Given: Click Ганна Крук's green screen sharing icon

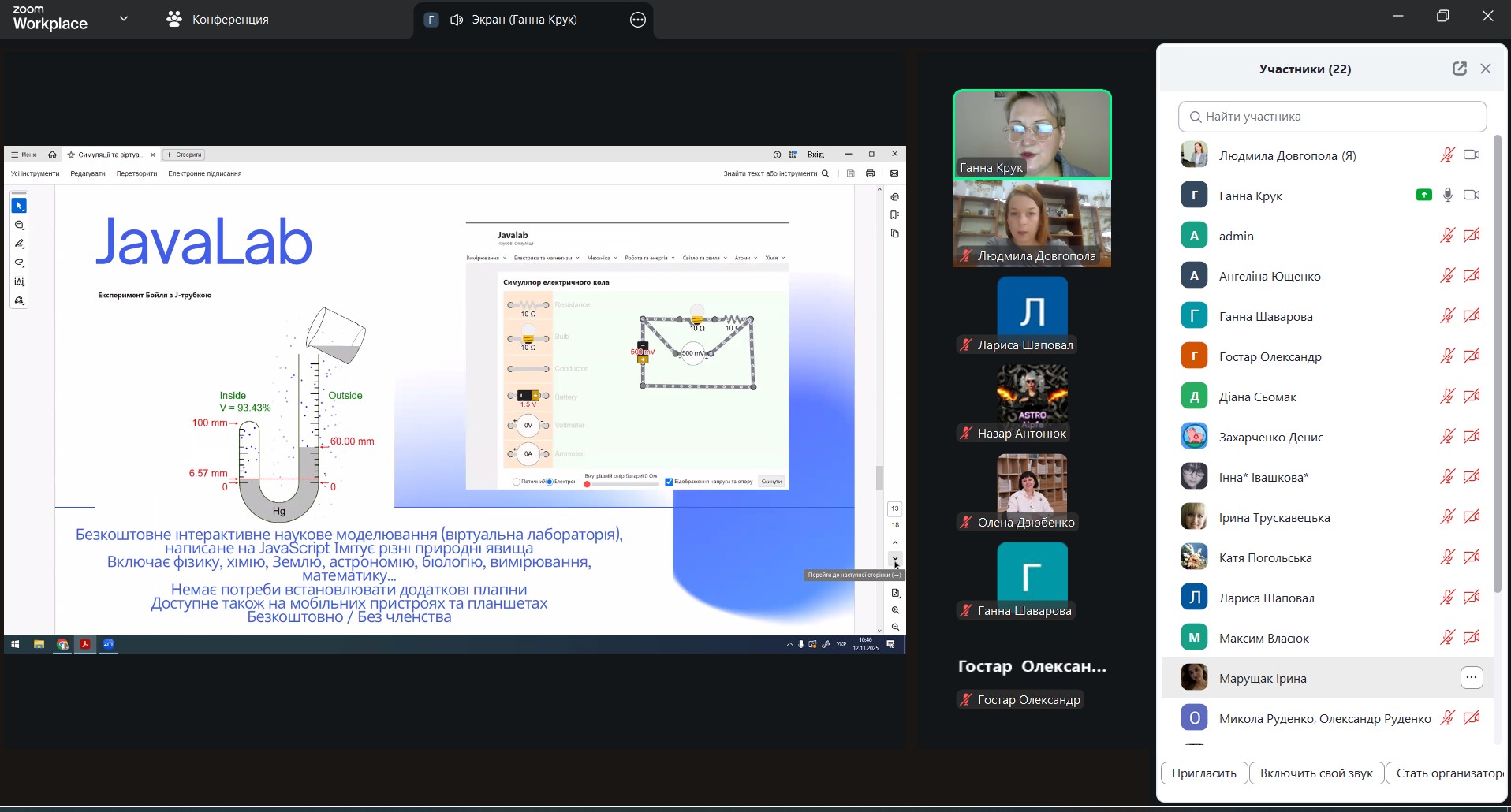Looking at the screenshot, I should [1423, 195].
